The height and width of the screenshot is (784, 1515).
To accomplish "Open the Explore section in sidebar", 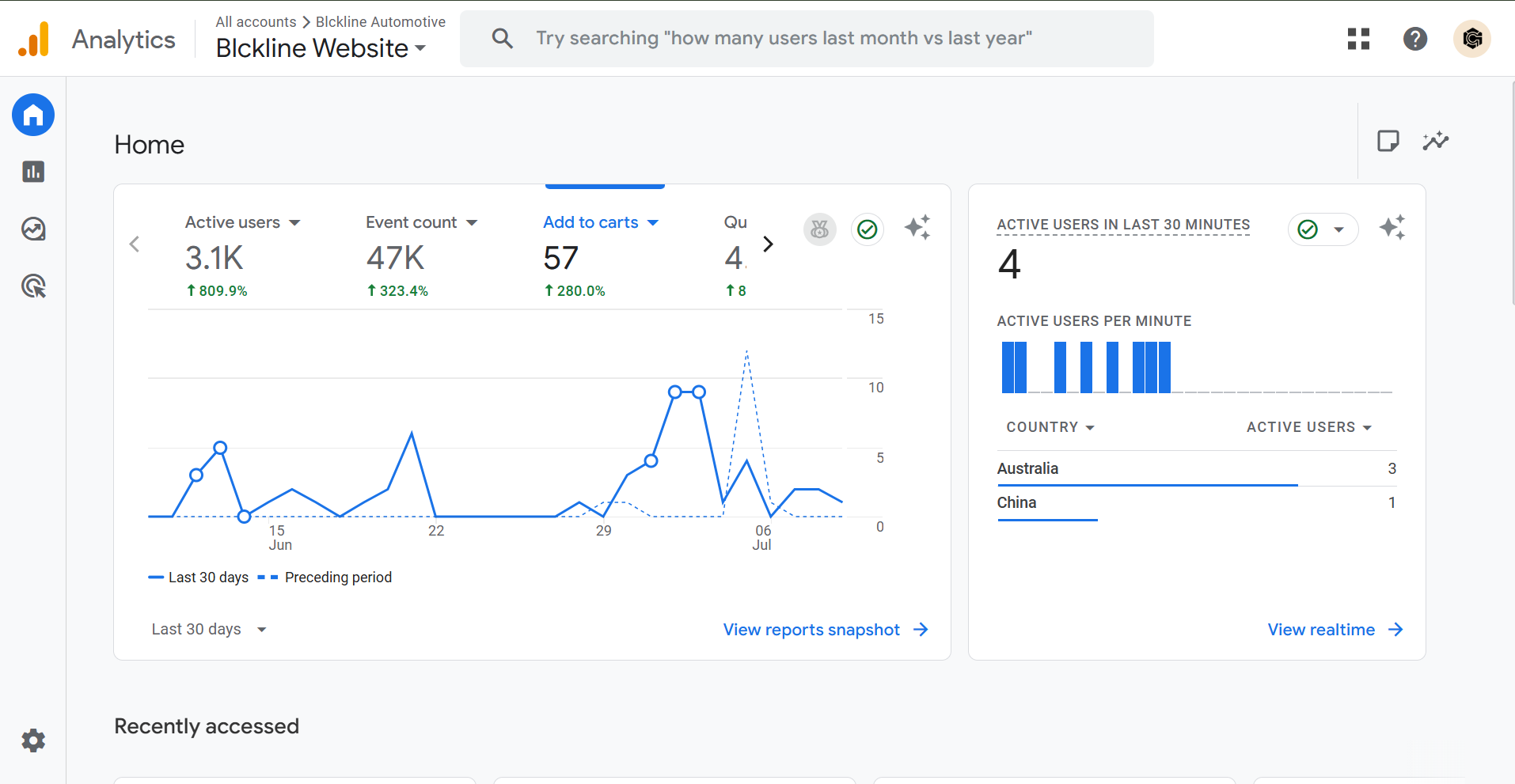I will [x=33, y=229].
